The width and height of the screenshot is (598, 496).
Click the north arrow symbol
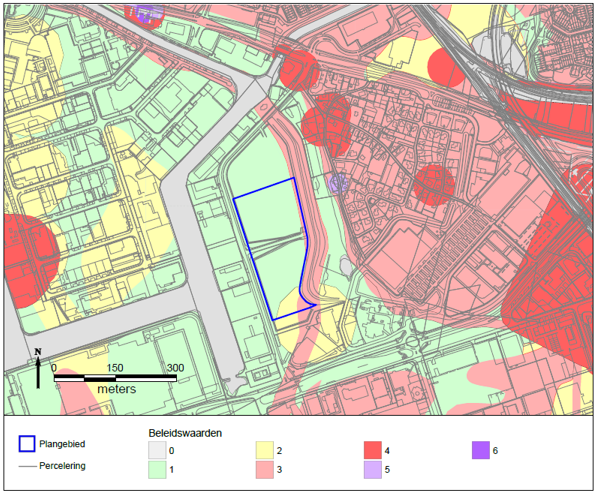pos(38,368)
